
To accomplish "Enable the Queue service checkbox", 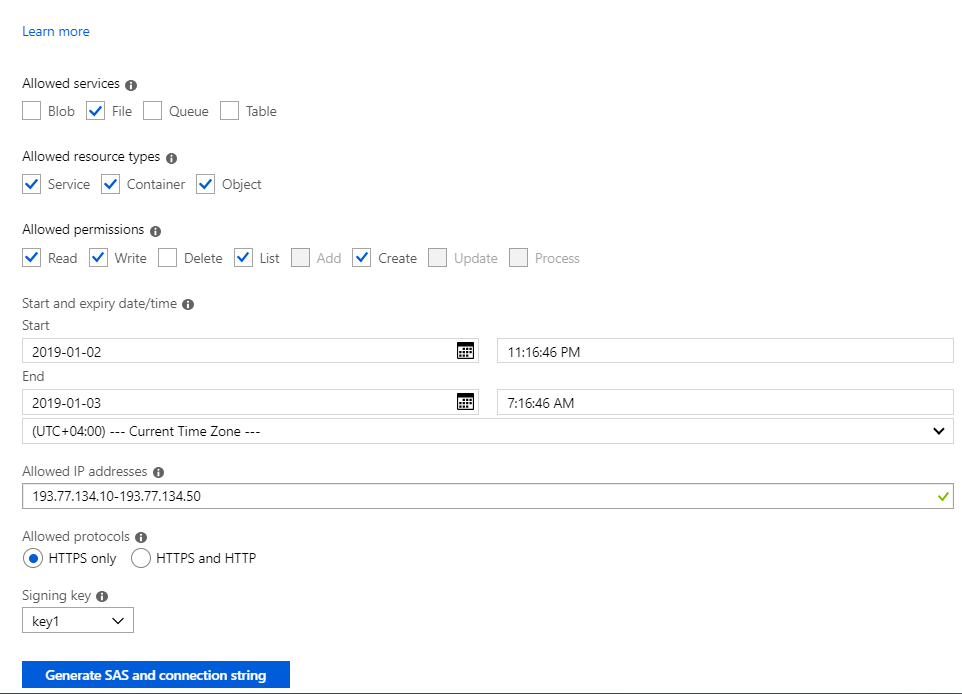I will tap(152, 111).
